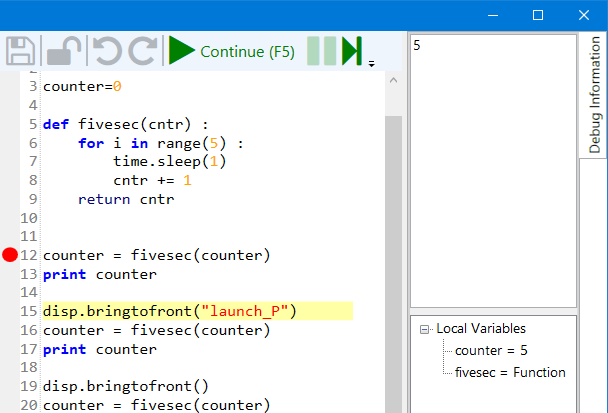Open the toolbar overflow options arrow

click(372, 63)
